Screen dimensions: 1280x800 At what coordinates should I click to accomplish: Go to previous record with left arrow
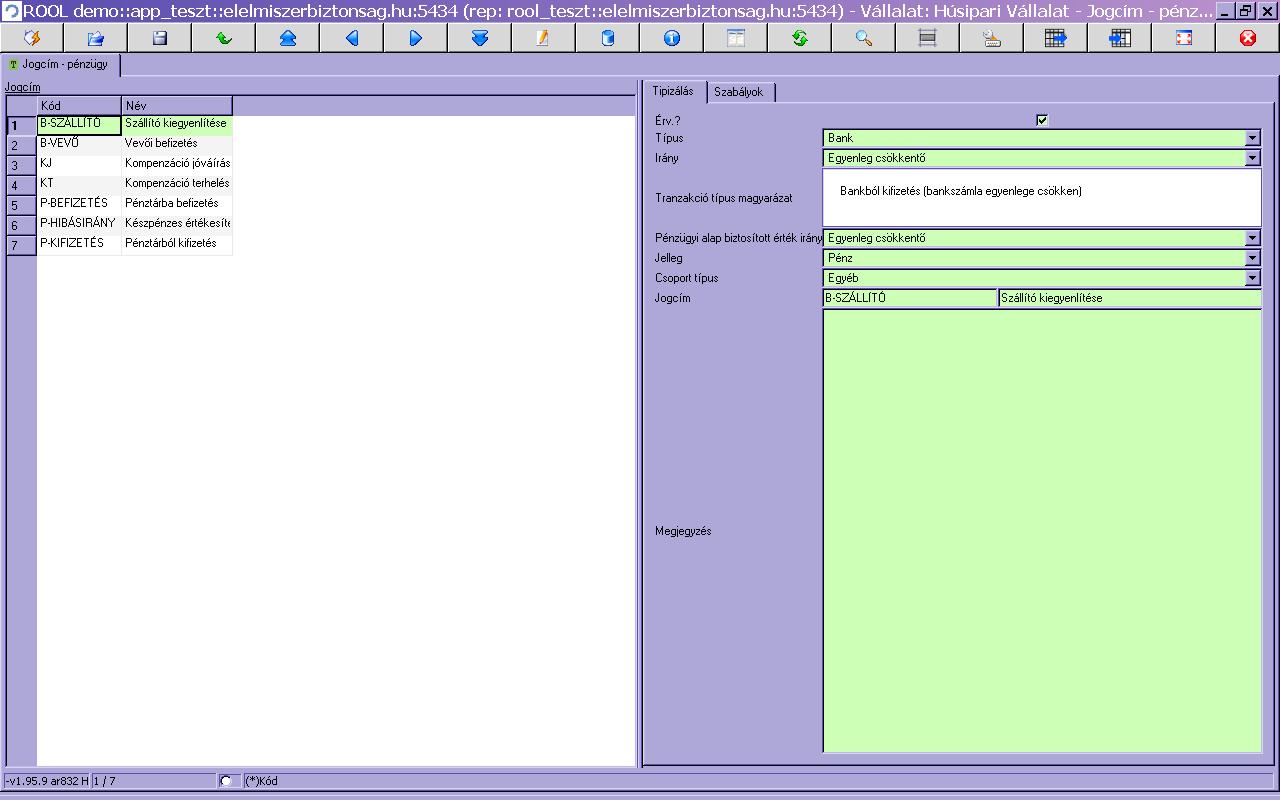[351, 38]
